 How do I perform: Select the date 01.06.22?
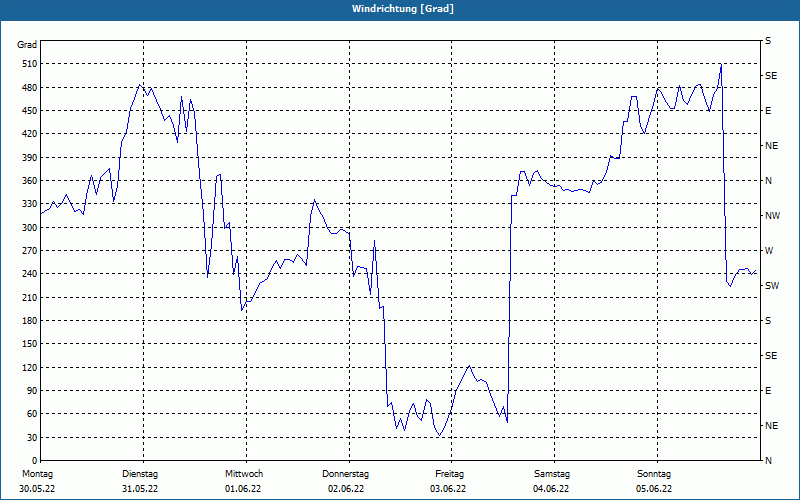pos(243,489)
